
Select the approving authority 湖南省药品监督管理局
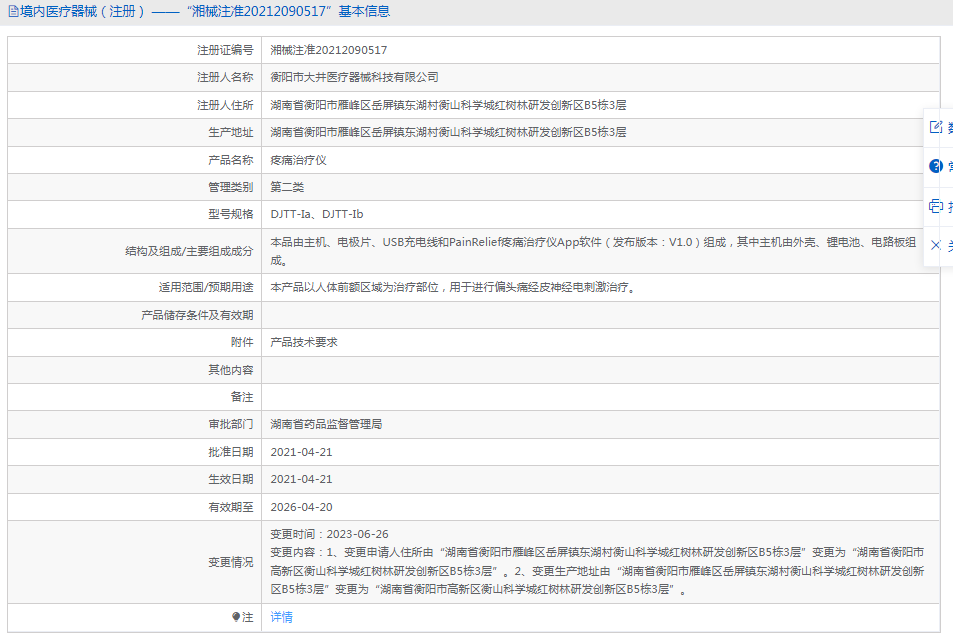(326, 424)
